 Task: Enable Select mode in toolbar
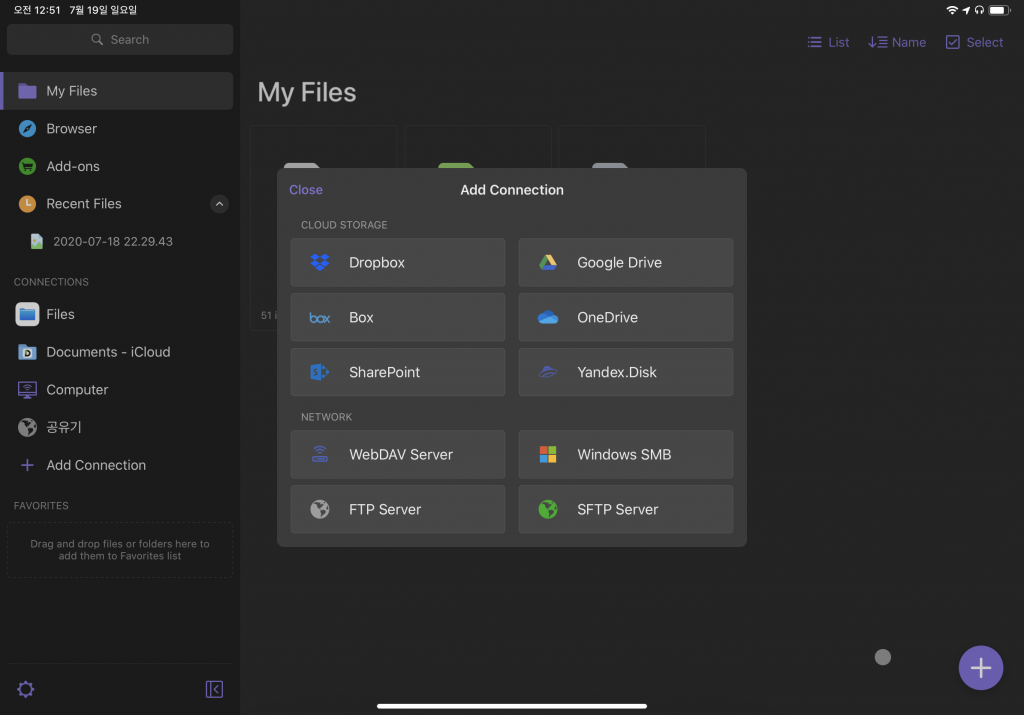coord(974,42)
